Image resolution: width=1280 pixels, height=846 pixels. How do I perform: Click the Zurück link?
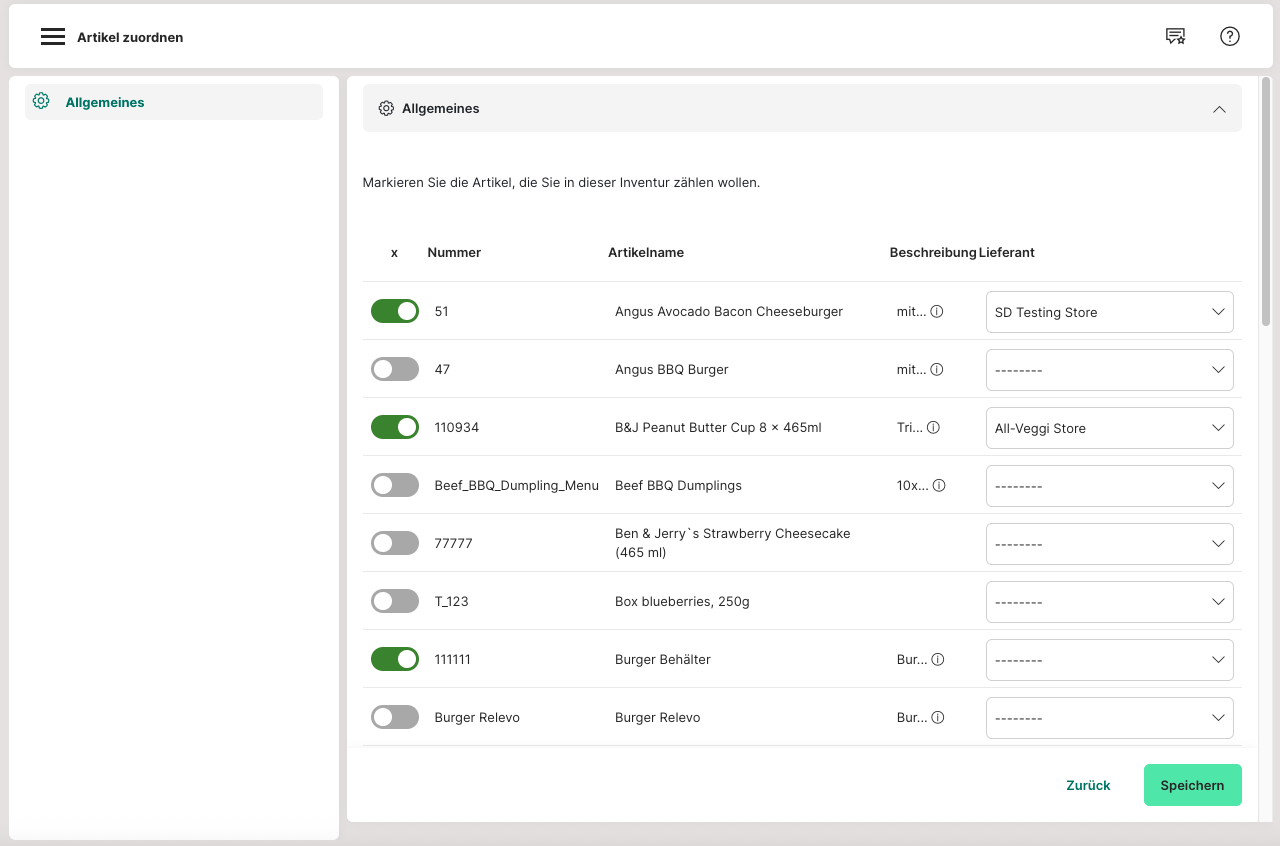pyautogui.click(x=1088, y=785)
